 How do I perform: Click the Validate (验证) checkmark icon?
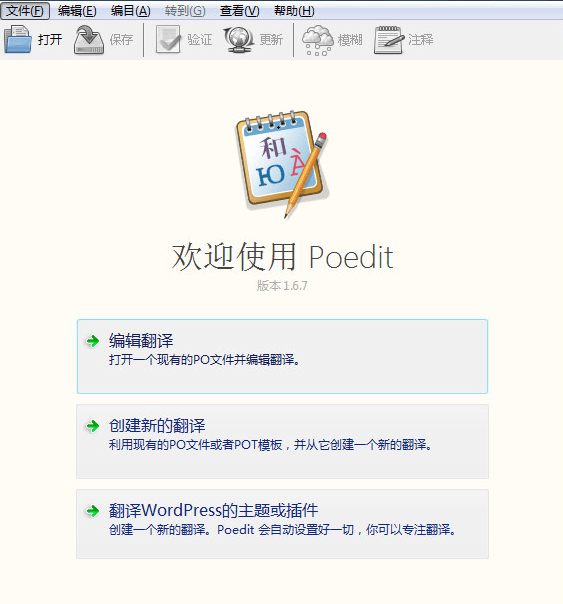tap(168, 39)
